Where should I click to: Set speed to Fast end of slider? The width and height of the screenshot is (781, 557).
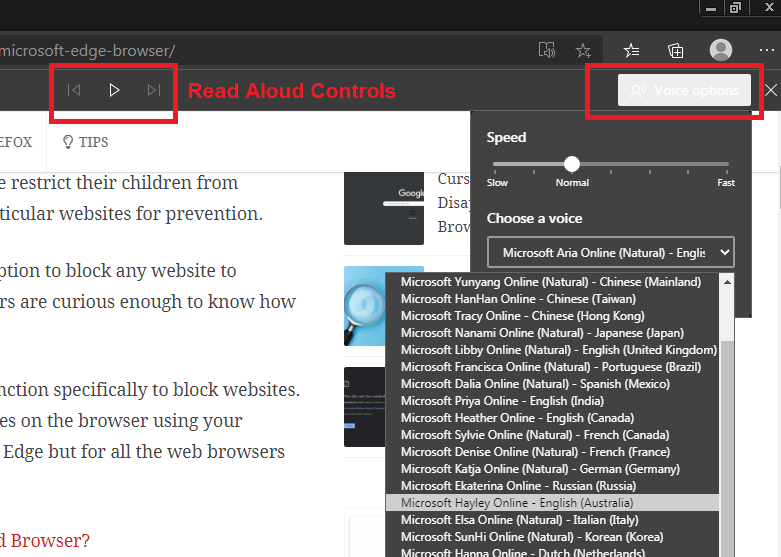727,164
